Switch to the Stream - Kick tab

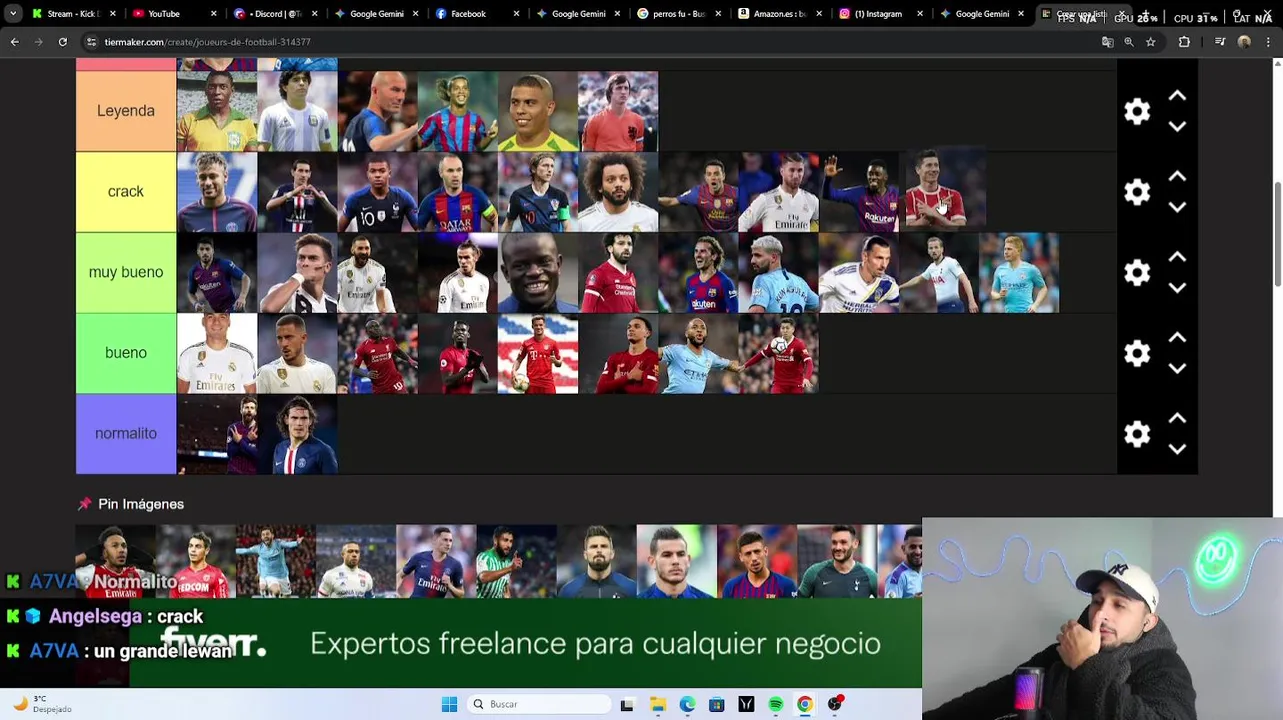pos(75,14)
